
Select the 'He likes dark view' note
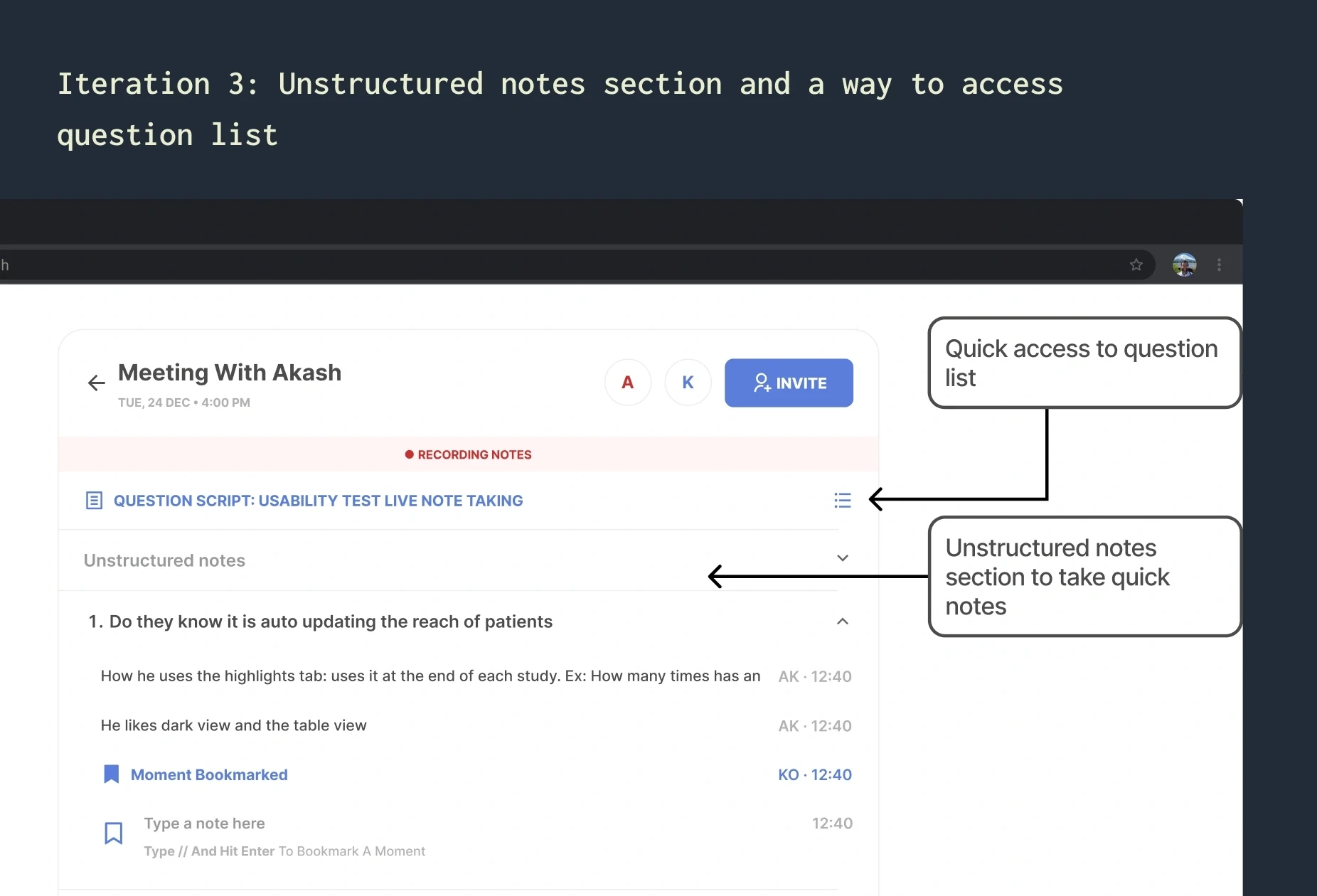[234, 725]
